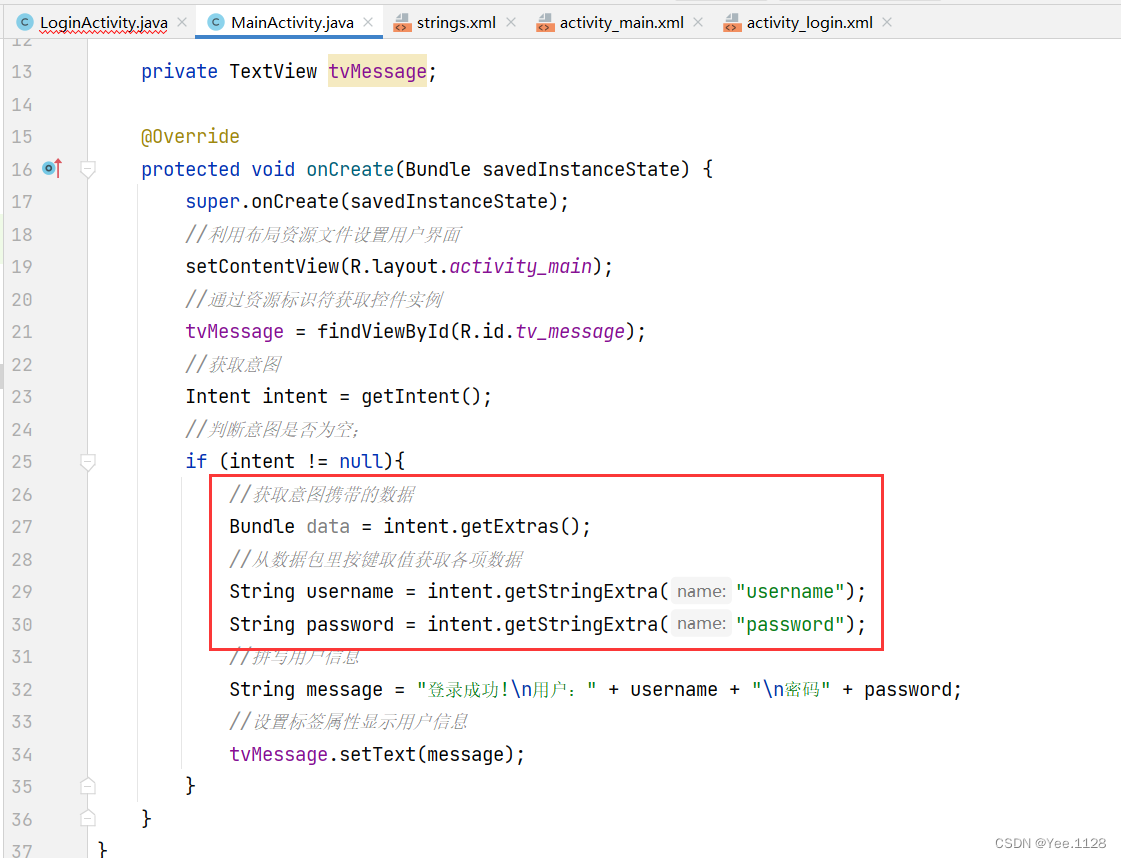
Task: Click super.onCreate(savedInstanceState) on line 17
Action: [372, 202]
